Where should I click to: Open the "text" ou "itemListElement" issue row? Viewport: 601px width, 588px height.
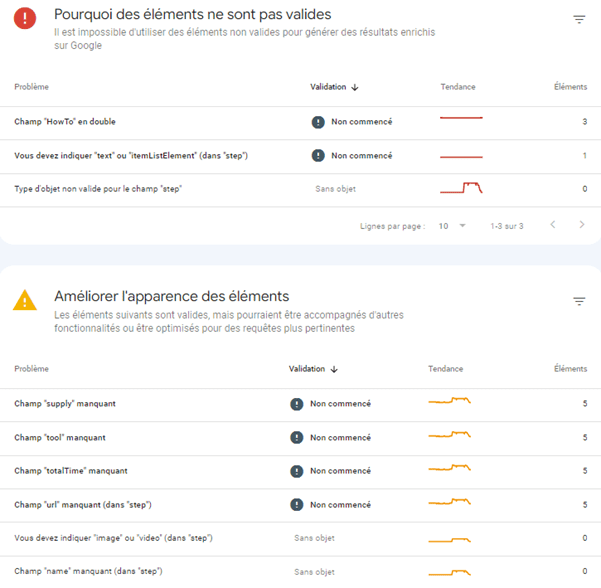300,157
